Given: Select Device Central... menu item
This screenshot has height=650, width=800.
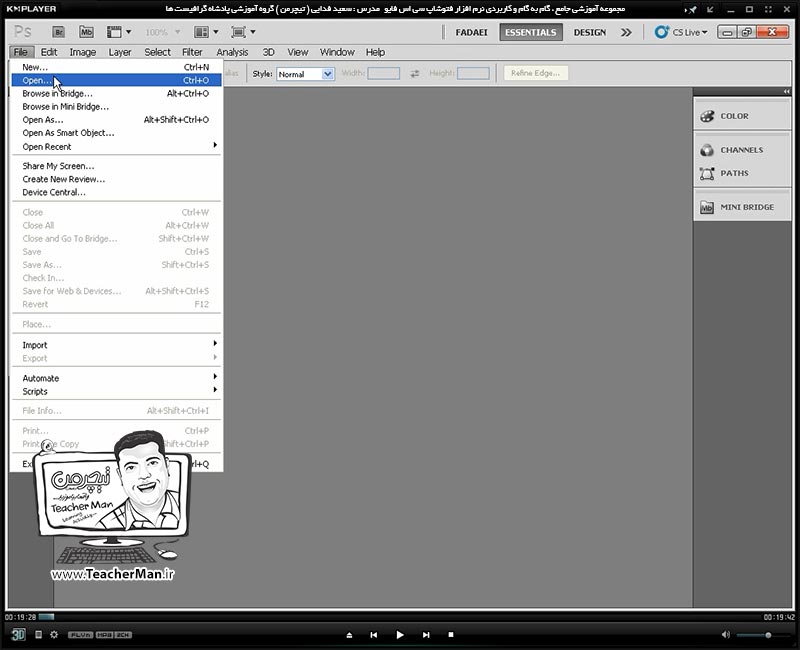Looking at the screenshot, I should pyautogui.click(x=116, y=192).
